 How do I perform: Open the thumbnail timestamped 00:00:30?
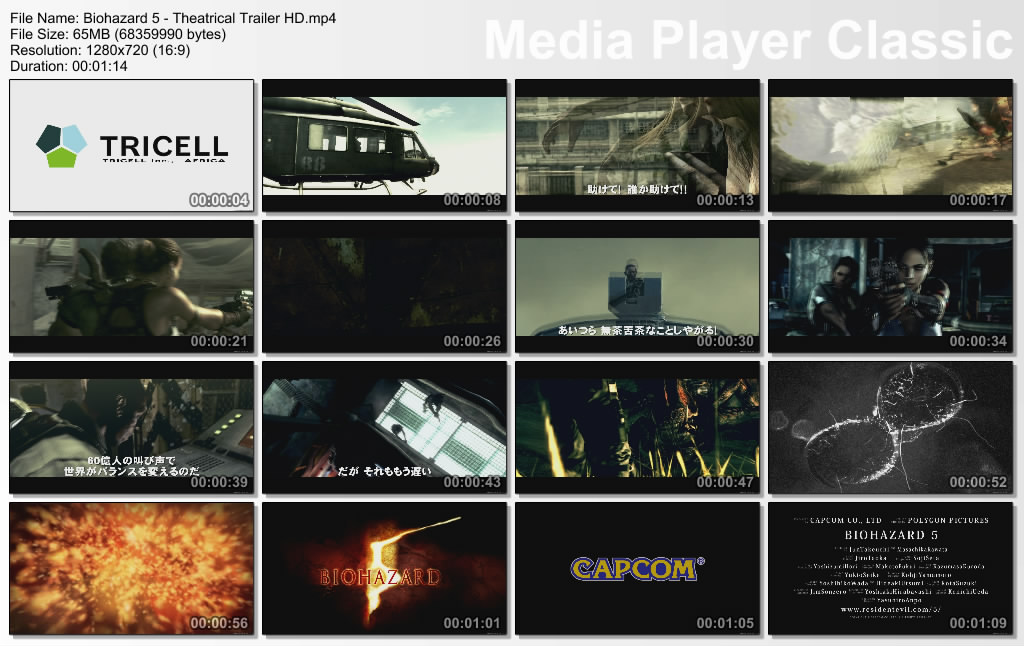[637, 286]
